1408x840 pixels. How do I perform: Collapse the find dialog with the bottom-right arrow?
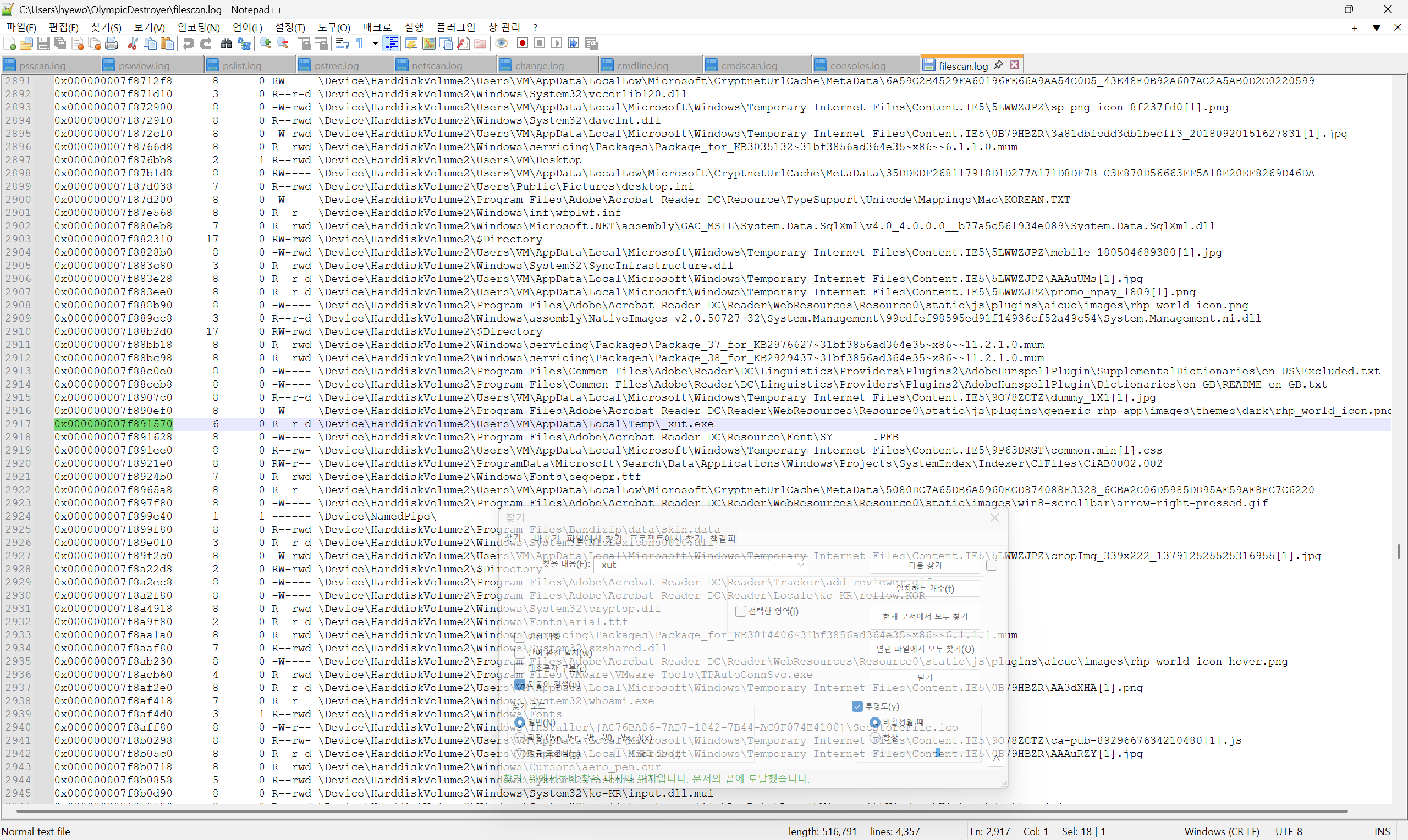(997, 759)
